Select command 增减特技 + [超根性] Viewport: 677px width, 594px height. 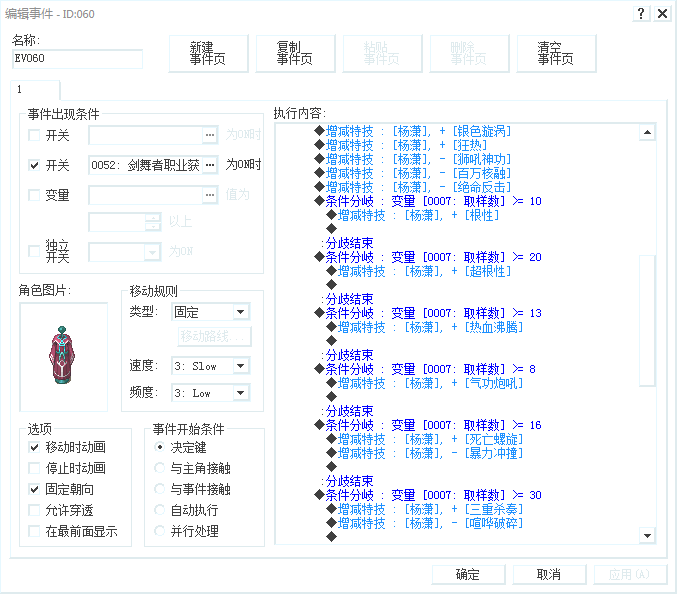pyautogui.click(x=419, y=271)
